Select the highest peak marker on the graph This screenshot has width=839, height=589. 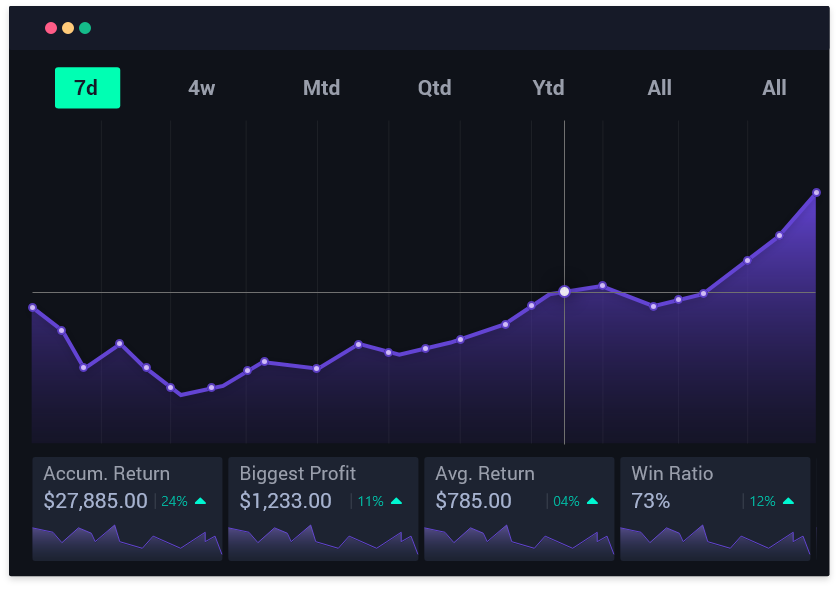[818, 190]
